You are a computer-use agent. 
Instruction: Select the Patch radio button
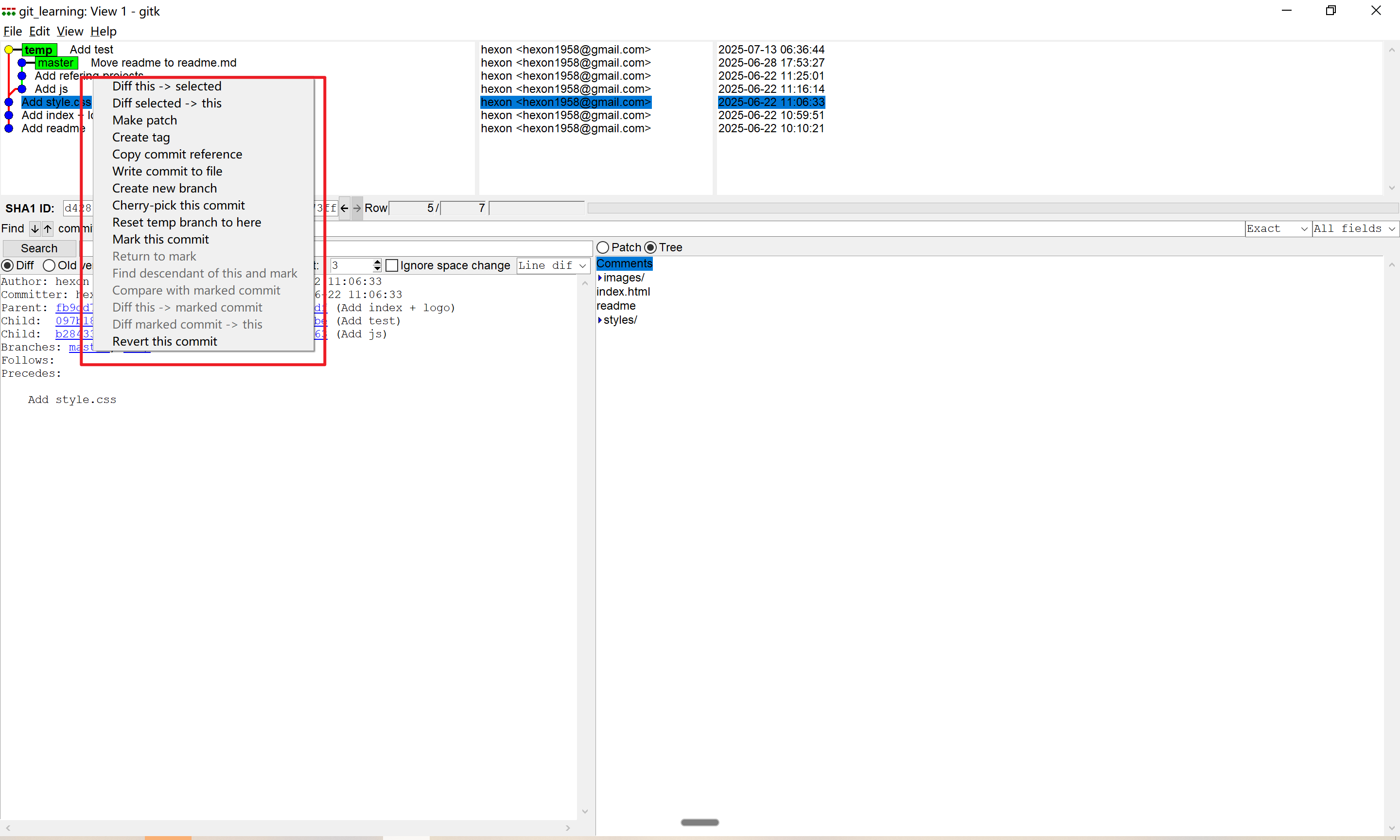pyautogui.click(x=603, y=247)
